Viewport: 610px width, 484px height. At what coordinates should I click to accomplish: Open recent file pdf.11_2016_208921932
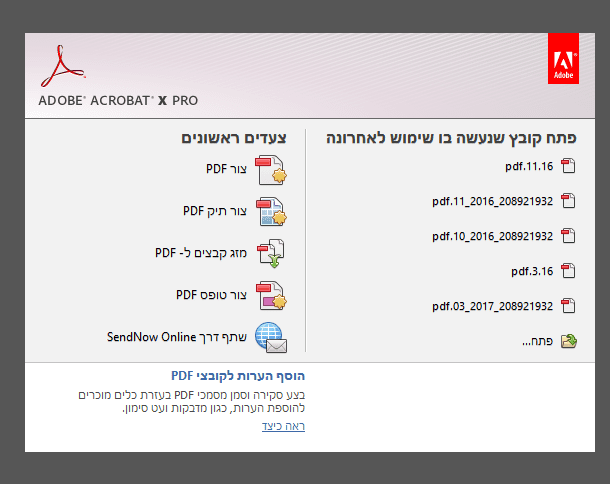tap(492, 201)
